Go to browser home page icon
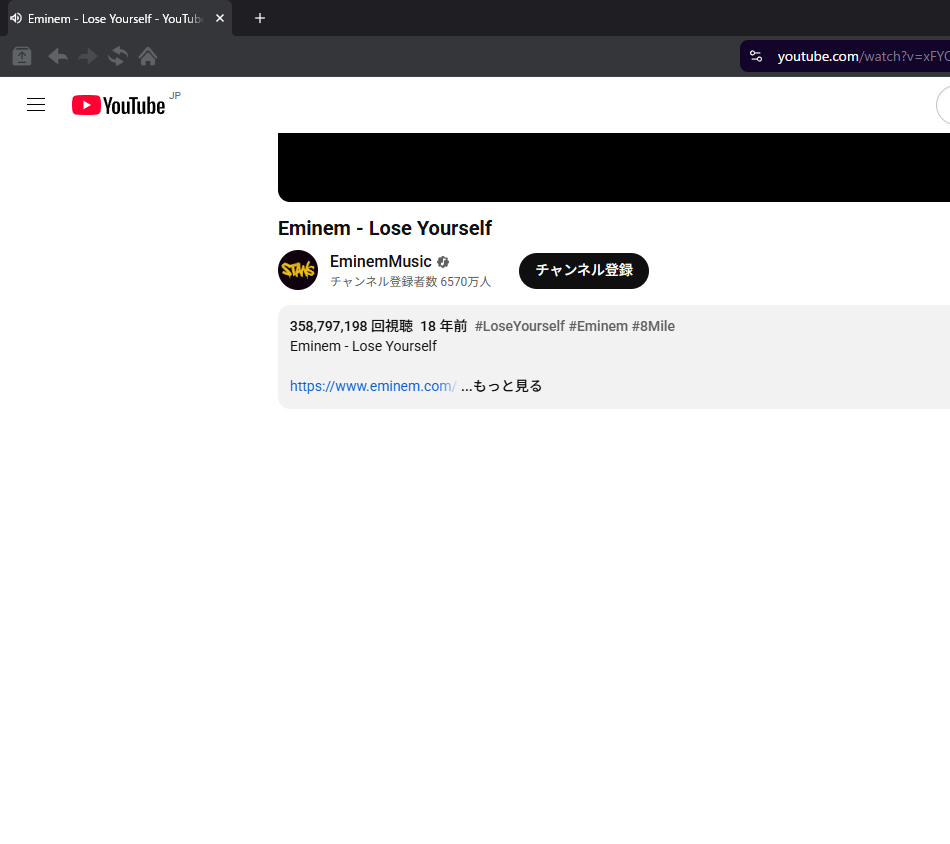Viewport: 950px width, 844px height. pos(148,56)
